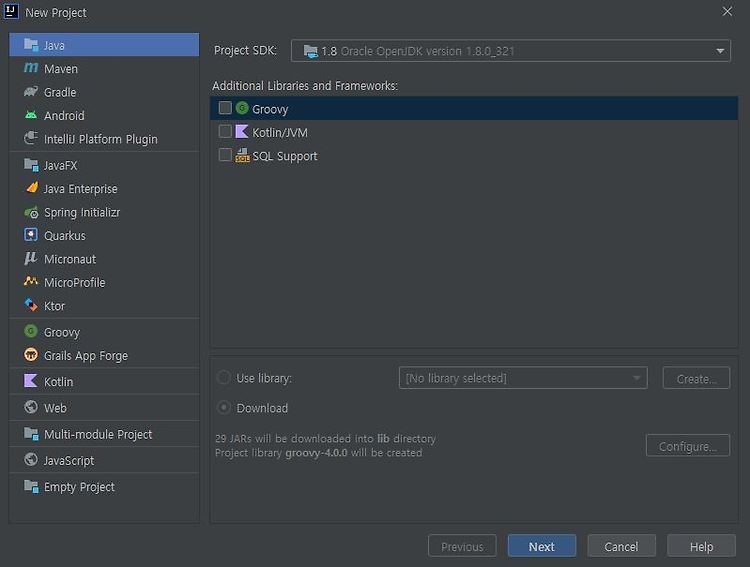
Task: Click the Java Enterprise flame icon
Action: (x=32, y=188)
